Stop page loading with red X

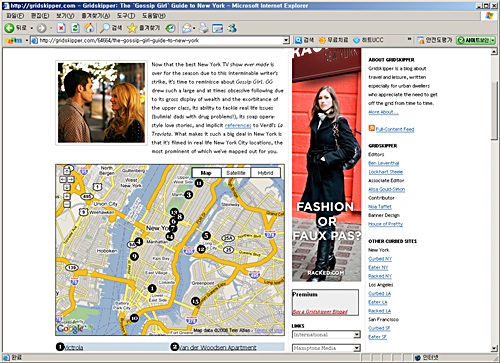61,28
